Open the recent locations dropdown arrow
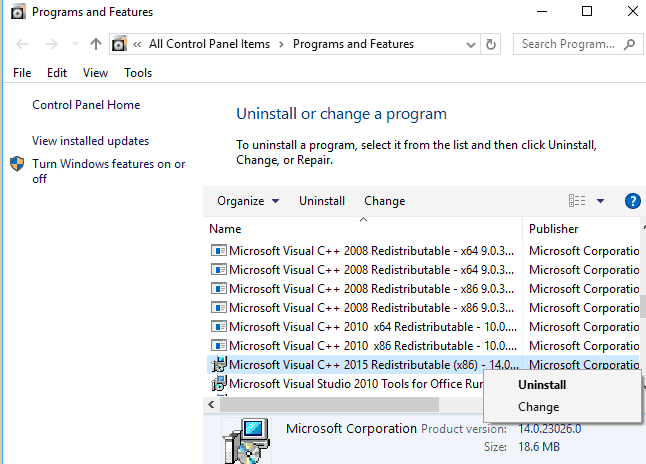This screenshot has width=646, height=464. point(75,43)
